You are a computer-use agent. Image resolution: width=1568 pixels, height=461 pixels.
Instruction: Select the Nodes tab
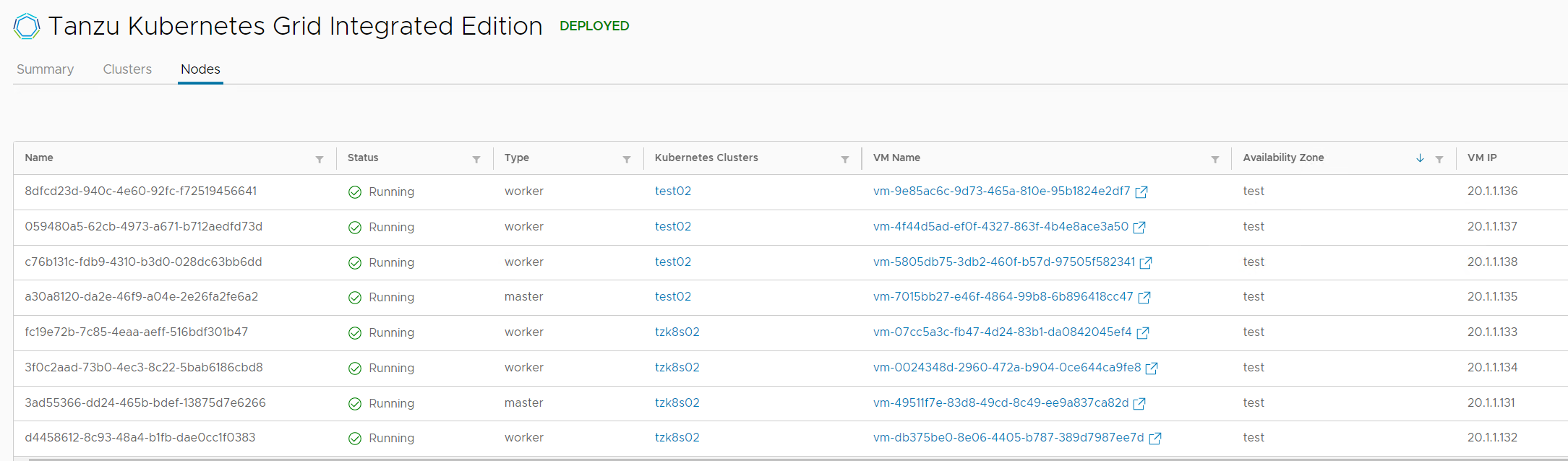click(200, 69)
